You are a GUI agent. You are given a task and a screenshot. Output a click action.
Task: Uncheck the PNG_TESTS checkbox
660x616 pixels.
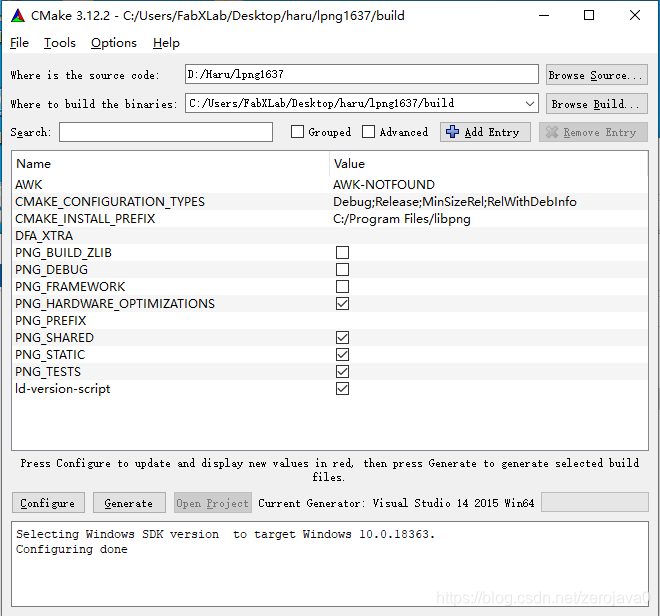tap(342, 372)
